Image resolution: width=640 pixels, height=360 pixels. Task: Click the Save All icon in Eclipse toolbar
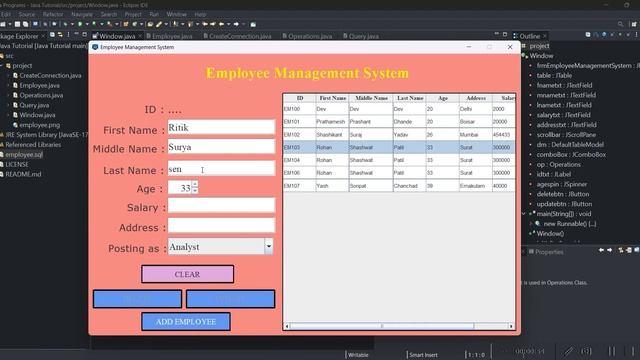coord(25,24)
